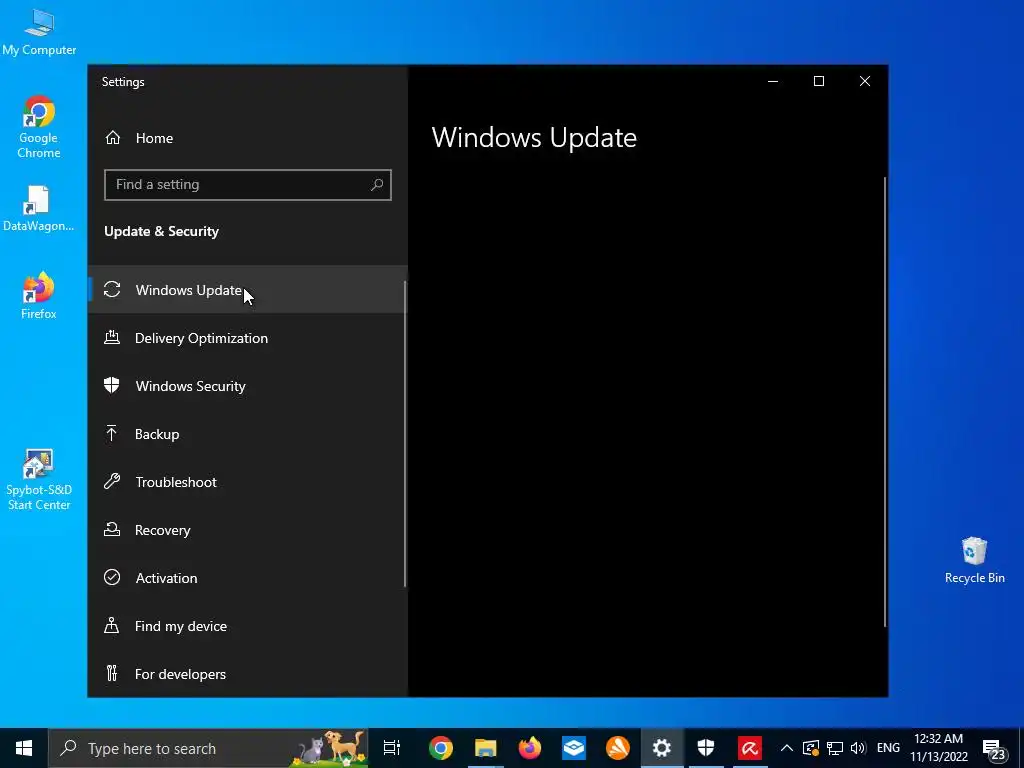Click the Find my device icon

(112, 625)
